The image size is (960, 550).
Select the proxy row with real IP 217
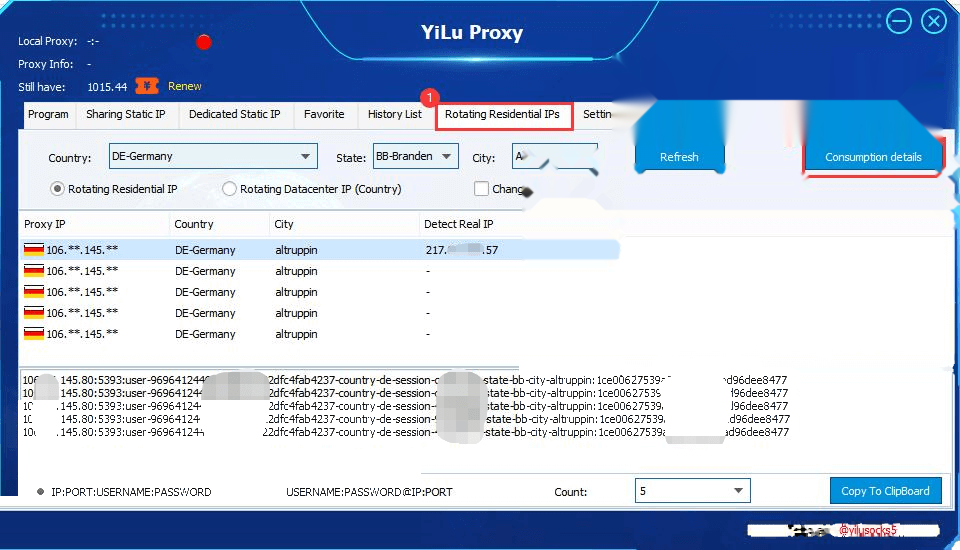[x=320, y=250]
